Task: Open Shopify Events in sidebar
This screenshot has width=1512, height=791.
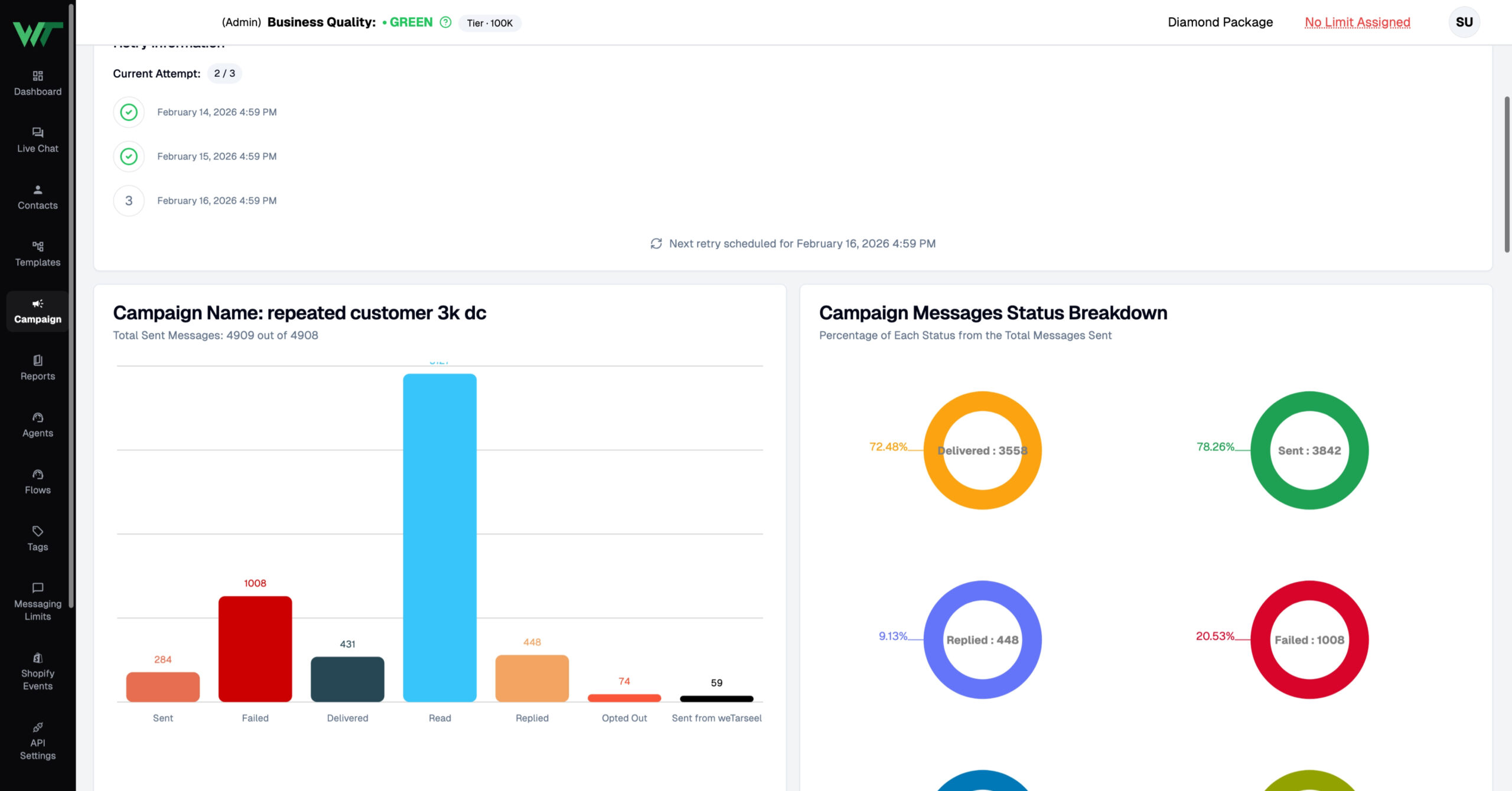Action: pyautogui.click(x=38, y=671)
